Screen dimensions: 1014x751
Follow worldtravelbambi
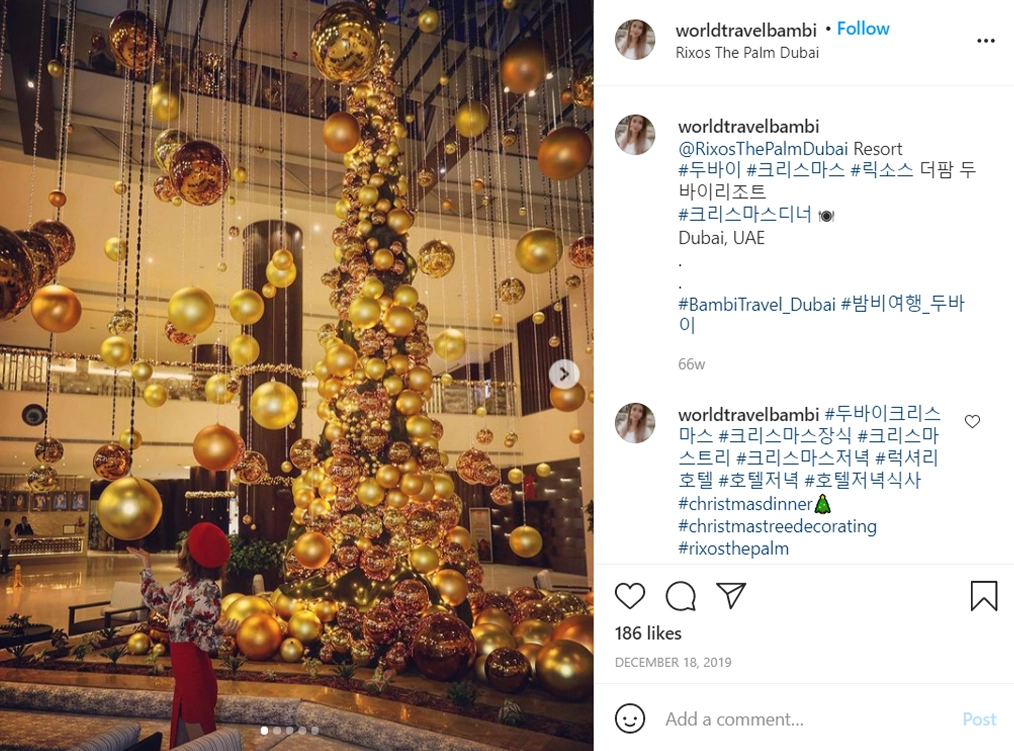[x=863, y=28]
